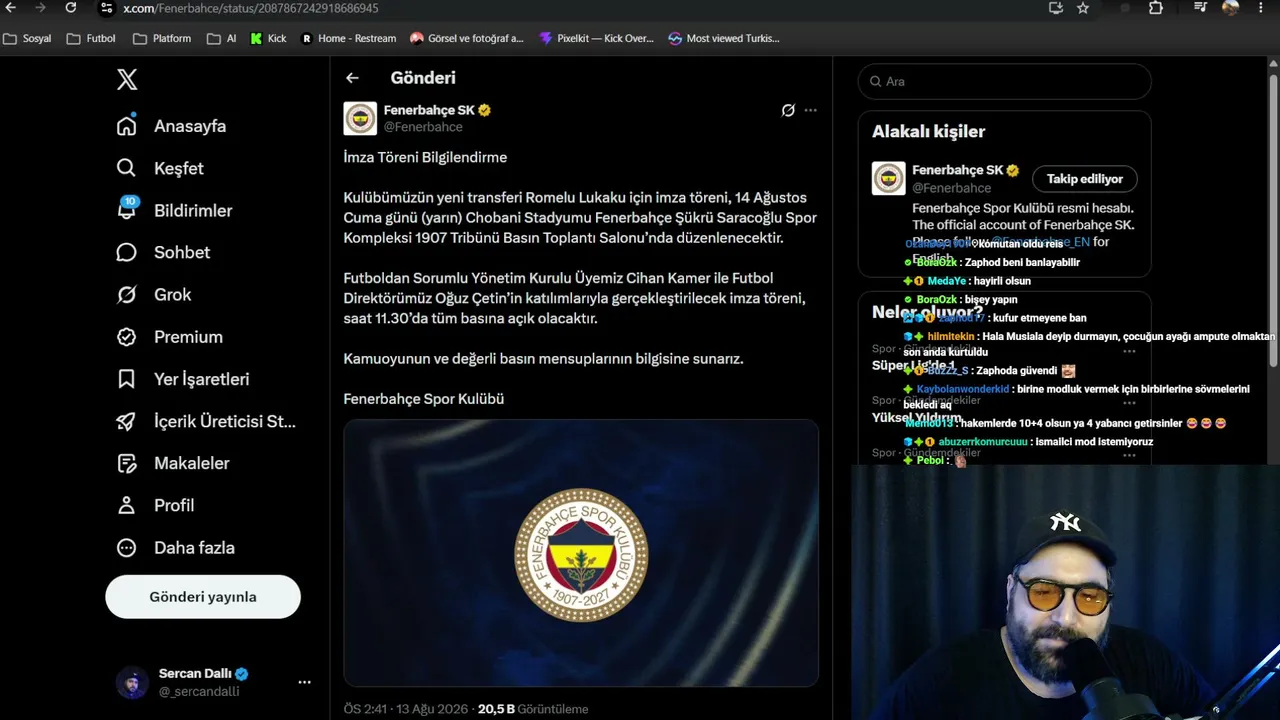Open the Platform bookmarks folder

coord(162,38)
